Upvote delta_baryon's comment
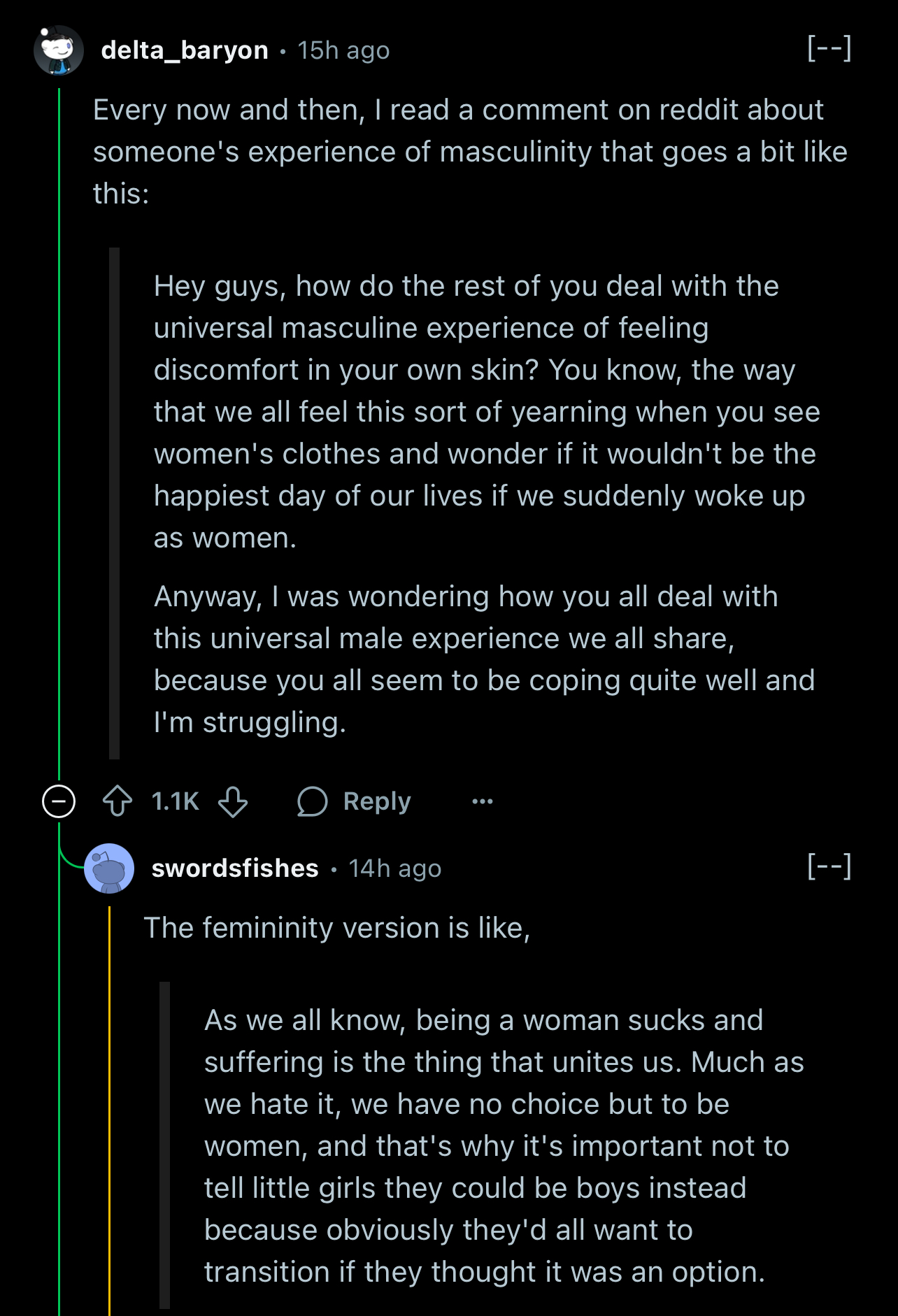Screen dimensions: 898x1316 [117, 801]
